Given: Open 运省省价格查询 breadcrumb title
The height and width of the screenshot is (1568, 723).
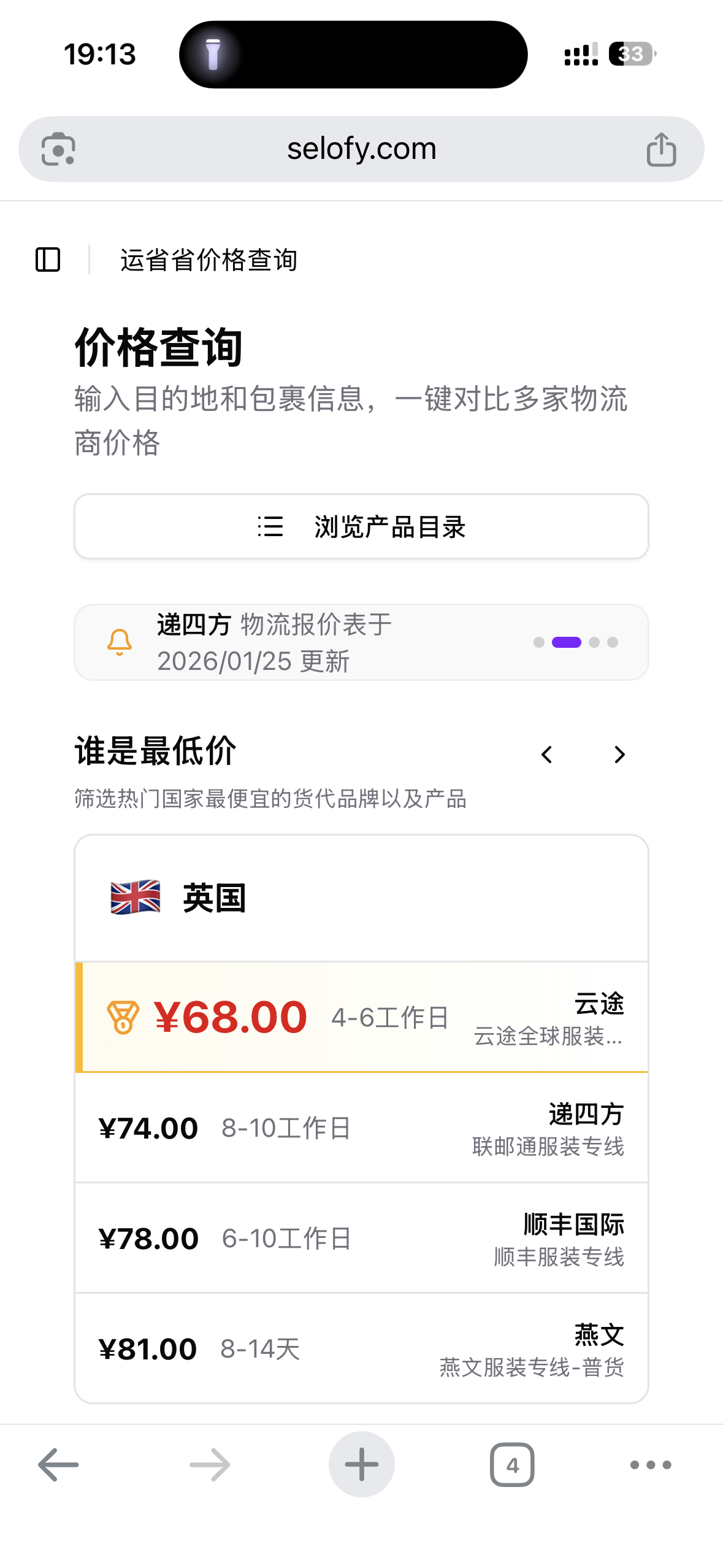Looking at the screenshot, I should click(209, 260).
